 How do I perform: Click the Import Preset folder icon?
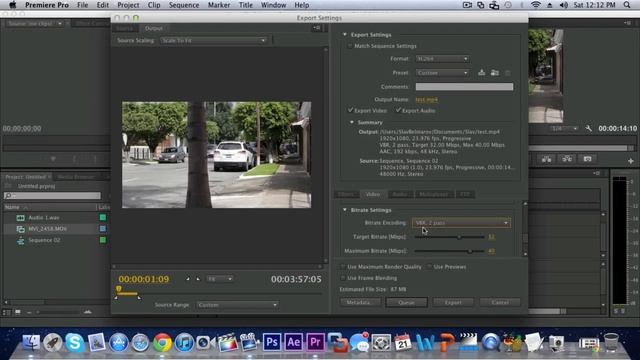tap(494, 73)
